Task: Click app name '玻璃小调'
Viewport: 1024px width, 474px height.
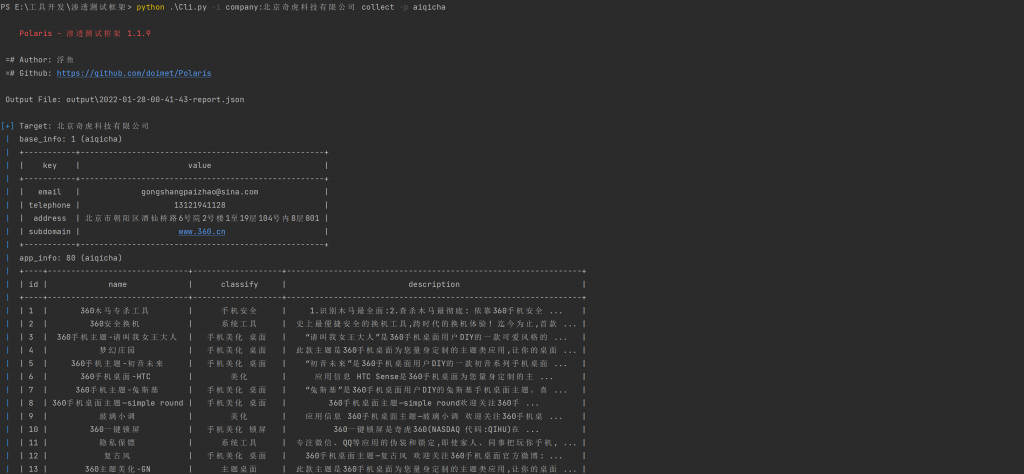Action: pyautogui.click(x=117, y=416)
